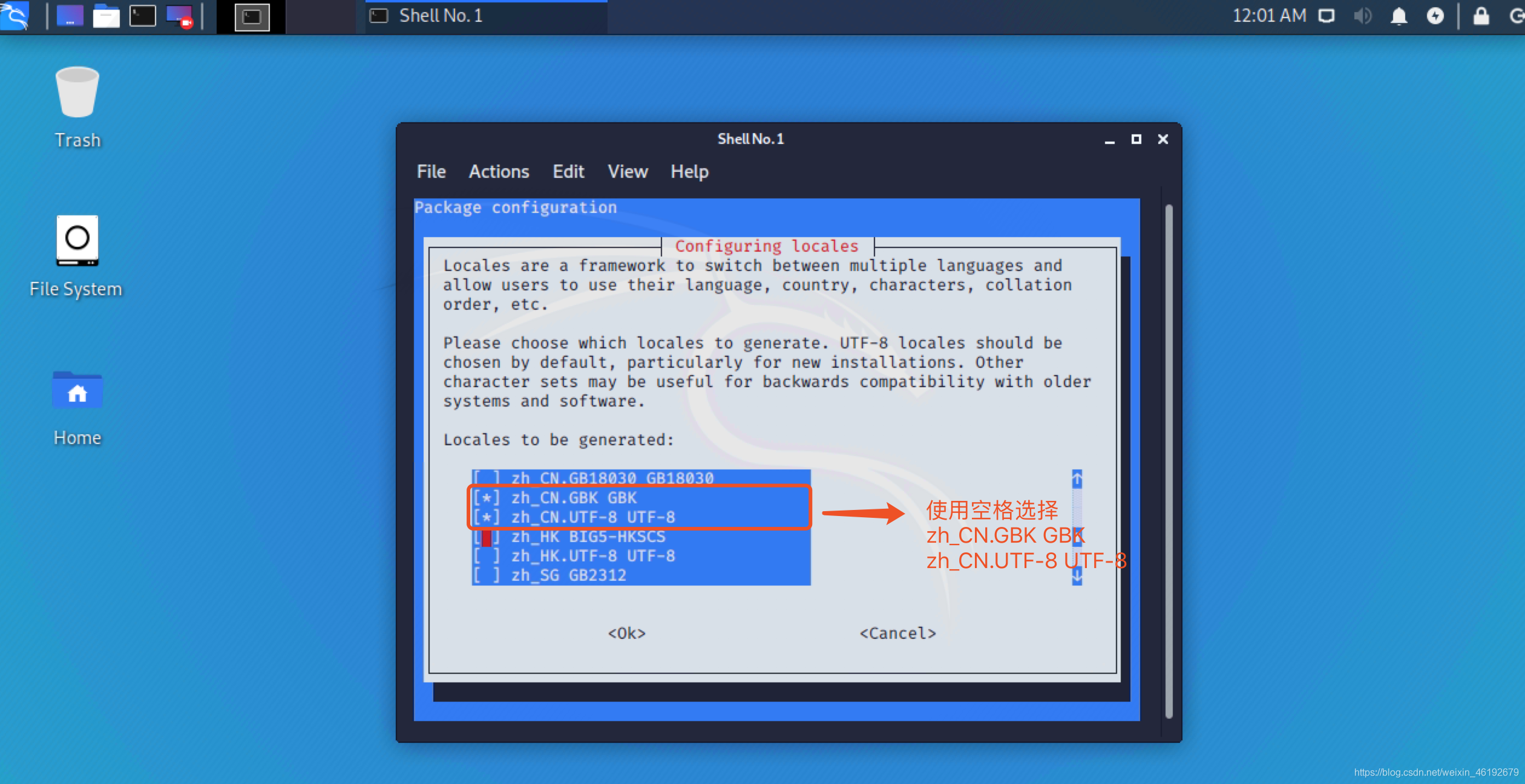Open the Actions menu
Image resolution: width=1525 pixels, height=784 pixels.
(498, 172)
